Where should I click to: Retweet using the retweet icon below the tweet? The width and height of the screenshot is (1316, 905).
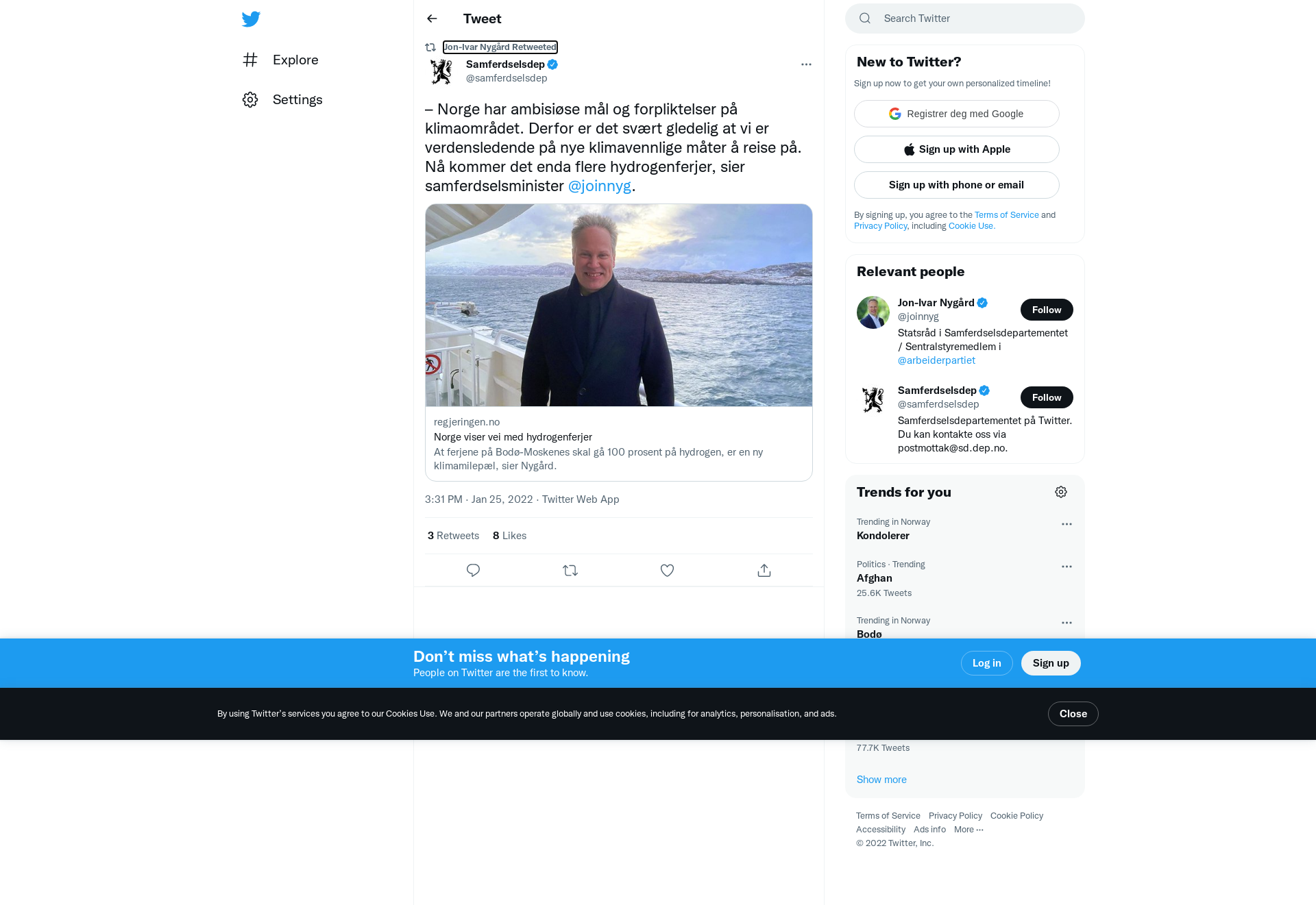pyautogui.click(x=570, y=570)
